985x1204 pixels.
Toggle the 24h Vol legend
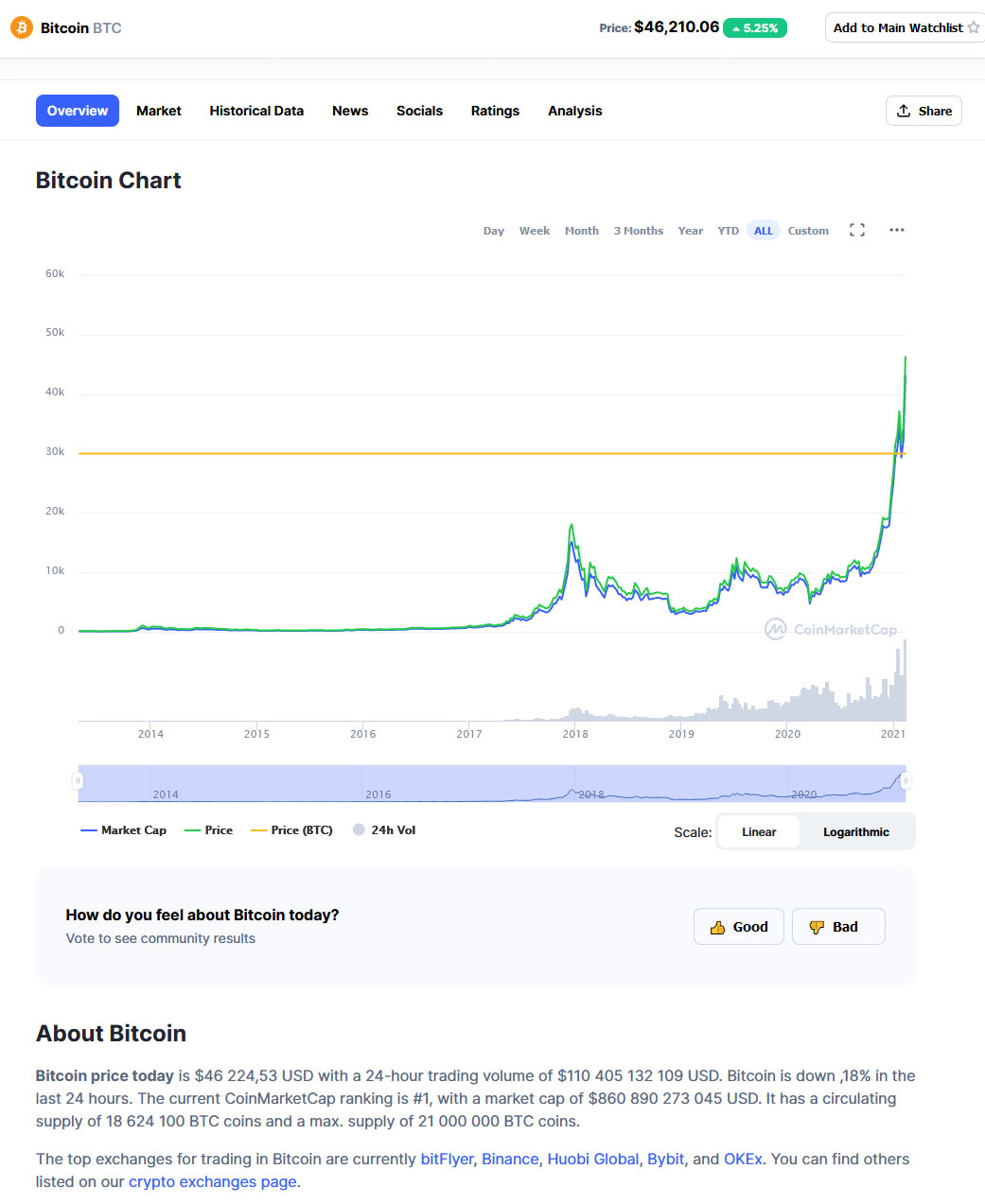[384, 830]
